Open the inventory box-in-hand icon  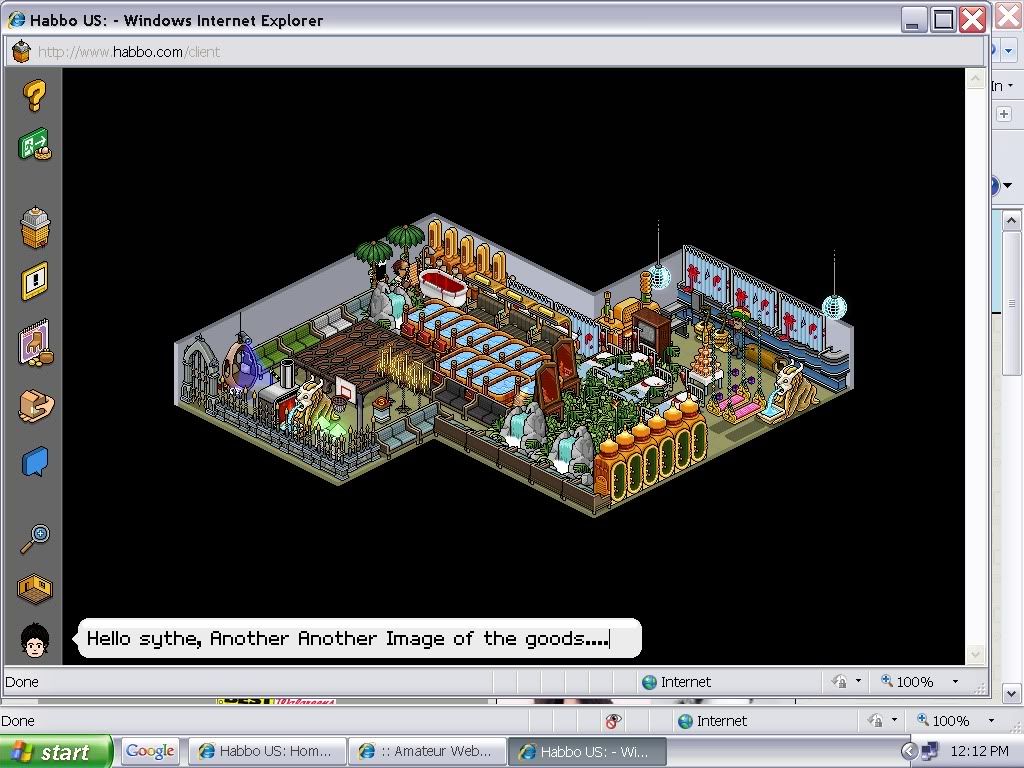tap(36, 406)
